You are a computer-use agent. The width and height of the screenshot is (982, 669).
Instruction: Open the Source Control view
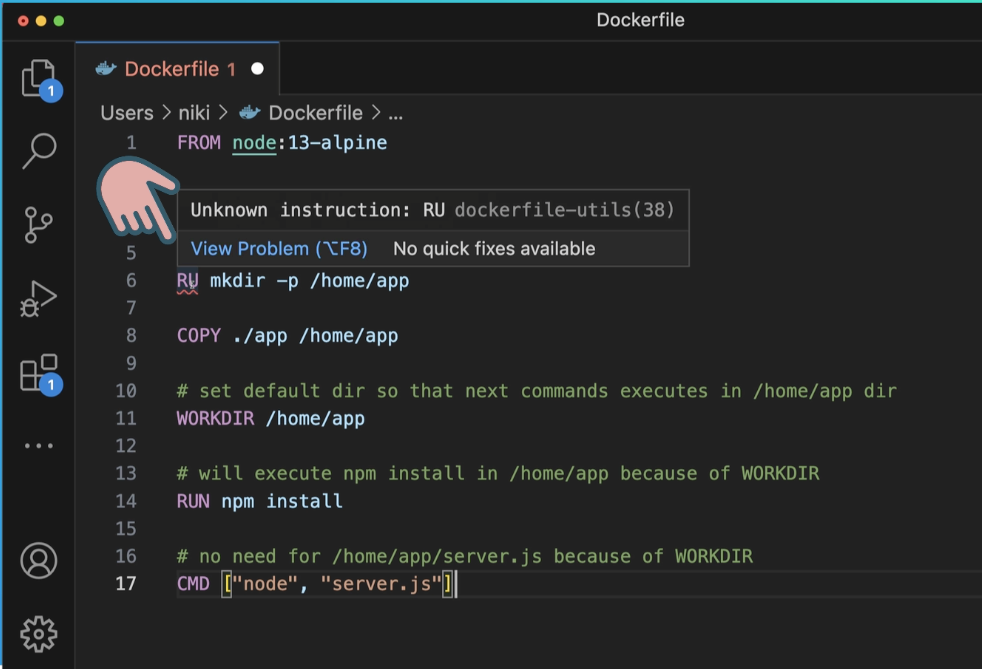(39, 225)
